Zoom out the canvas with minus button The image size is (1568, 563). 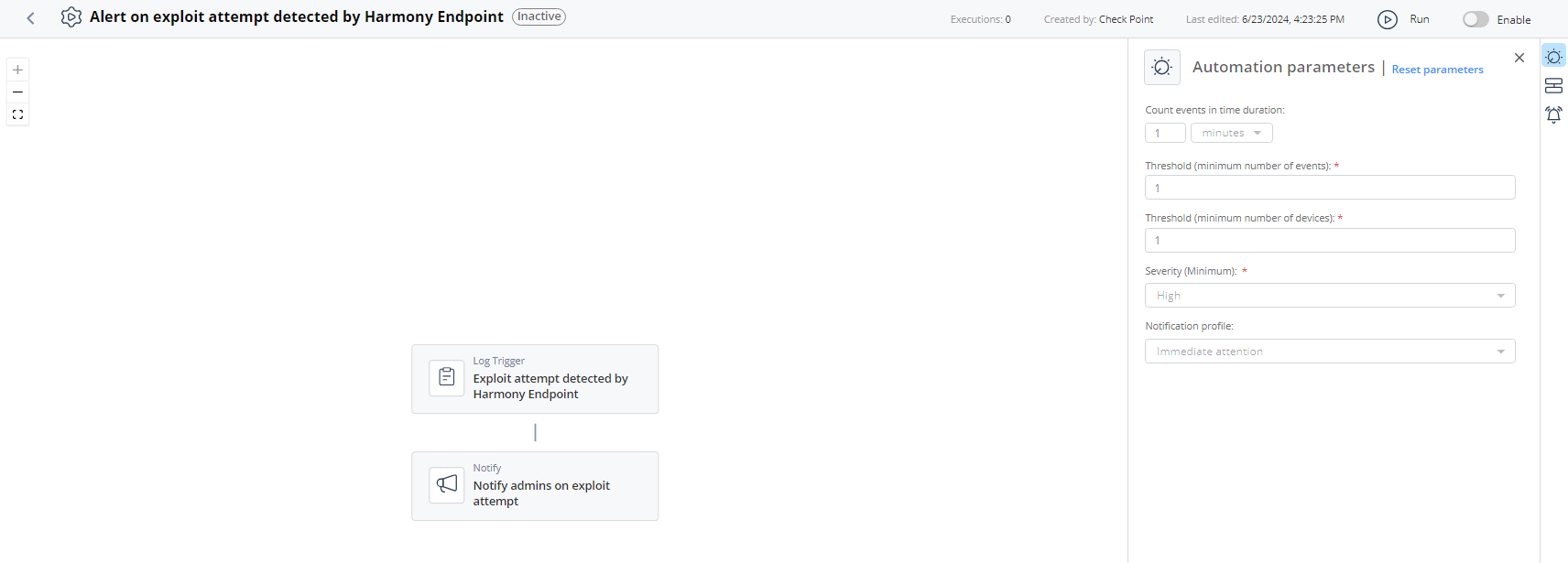click(x=17, y=92)
